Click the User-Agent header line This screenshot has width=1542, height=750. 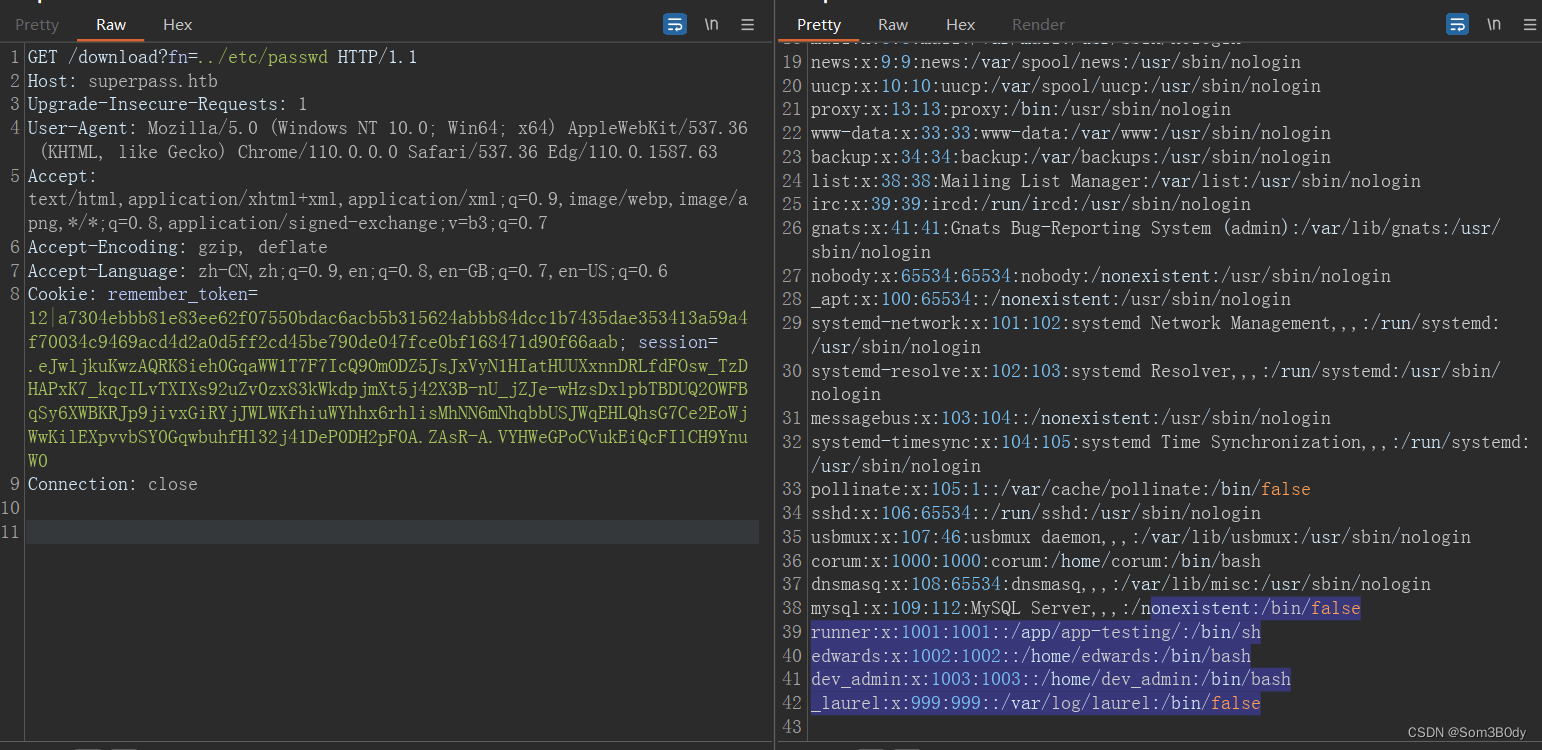coord(387,140)
